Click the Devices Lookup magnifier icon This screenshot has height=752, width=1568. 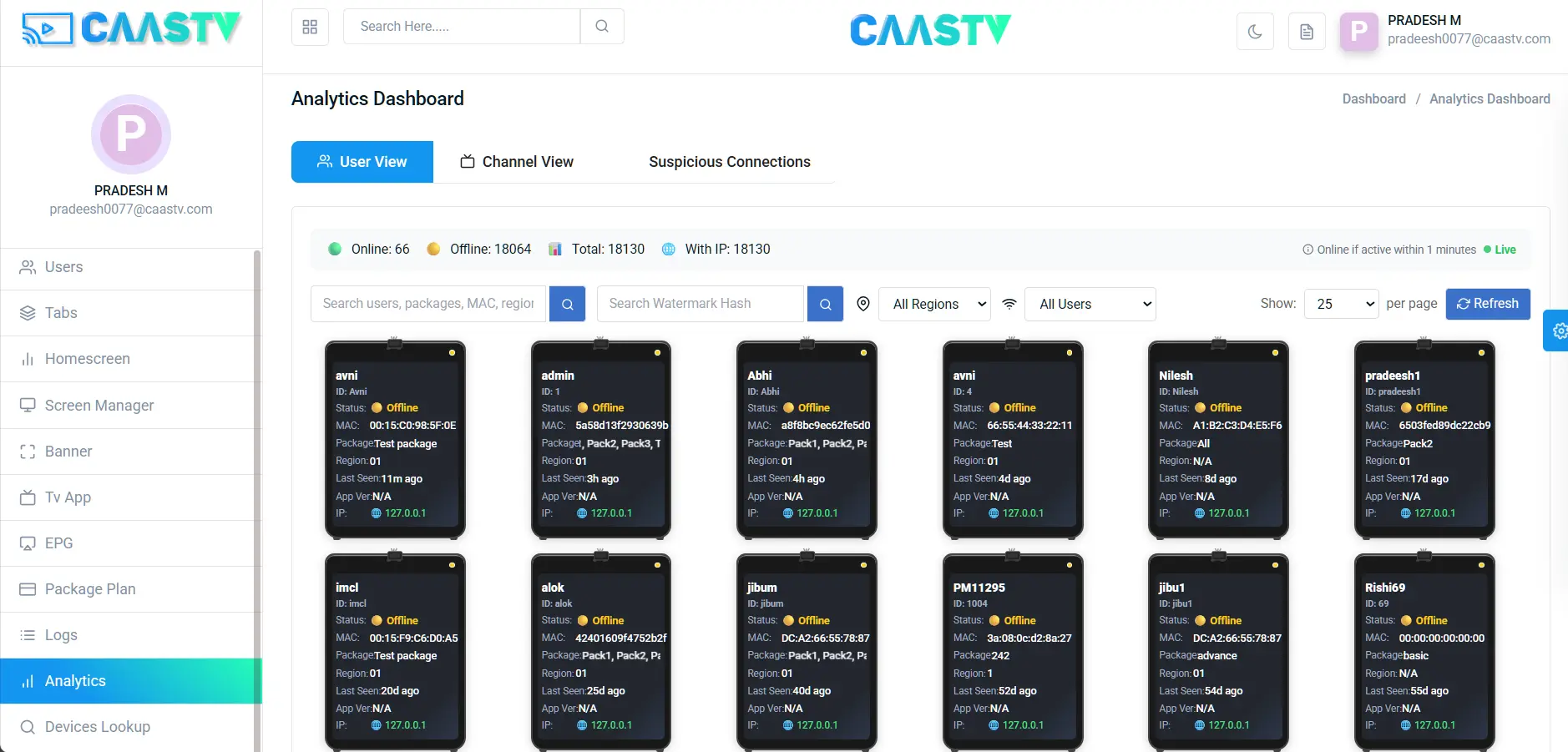coord(28,726)
